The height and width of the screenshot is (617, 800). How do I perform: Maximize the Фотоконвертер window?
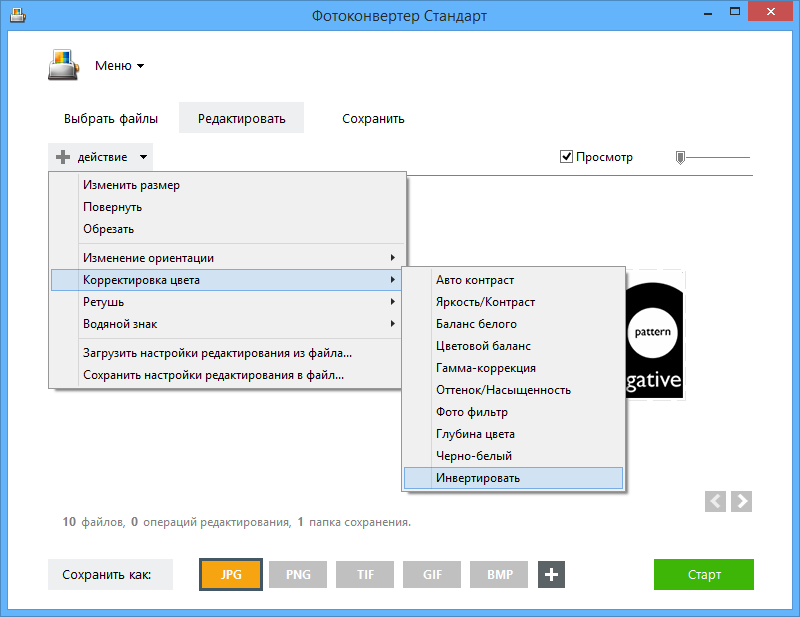click(x=735, y=12)
